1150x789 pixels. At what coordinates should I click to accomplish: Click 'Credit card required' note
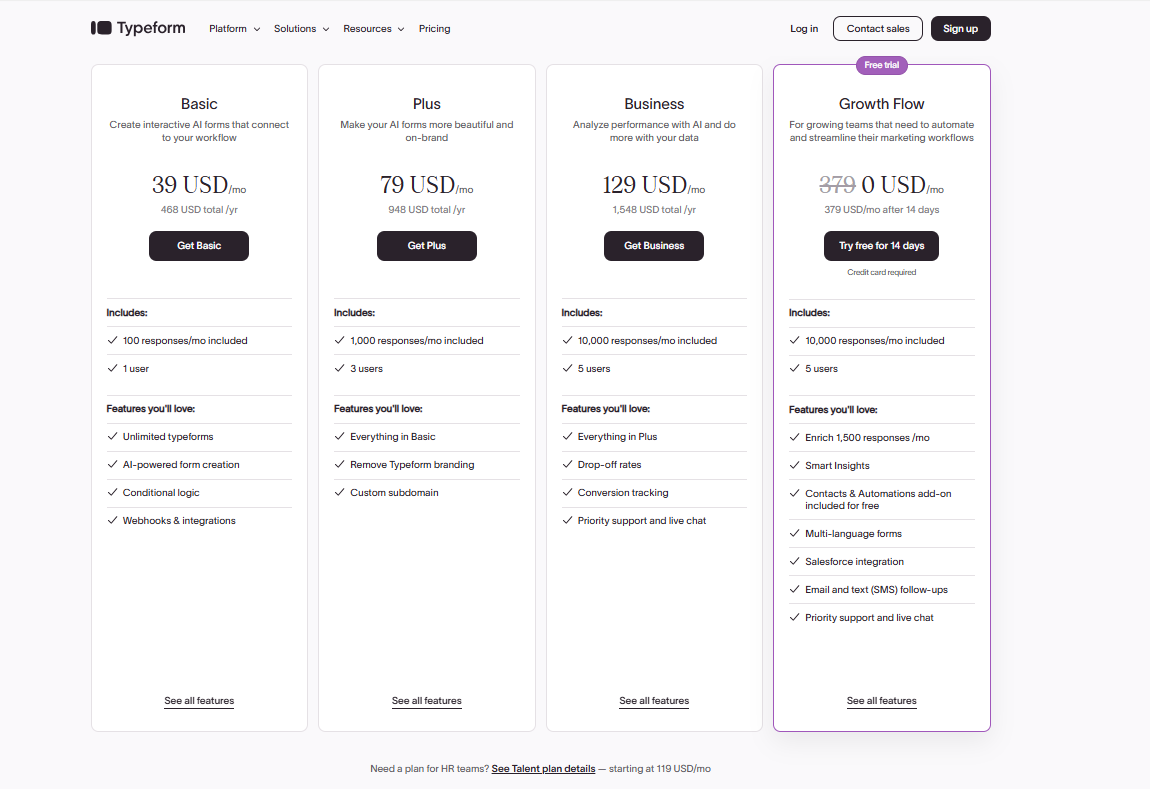[x=882, y=272]
